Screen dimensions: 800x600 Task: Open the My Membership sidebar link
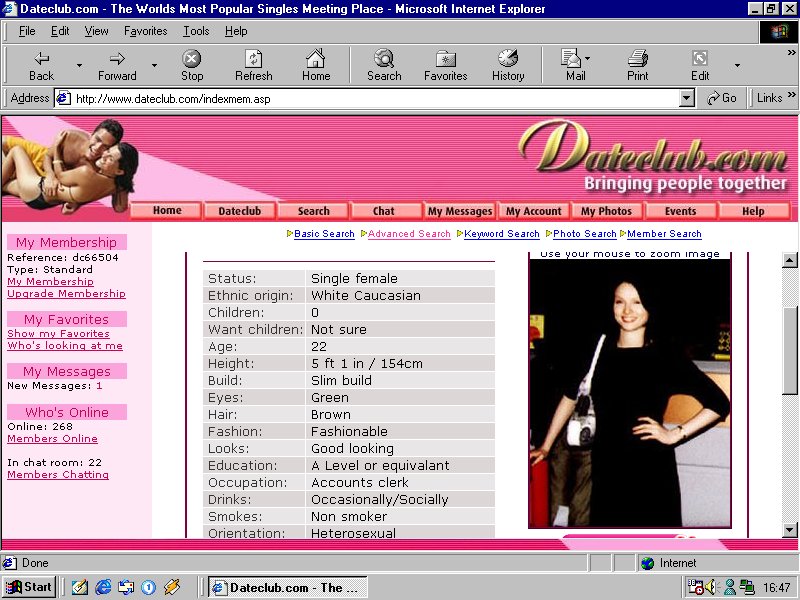(50, 282)
